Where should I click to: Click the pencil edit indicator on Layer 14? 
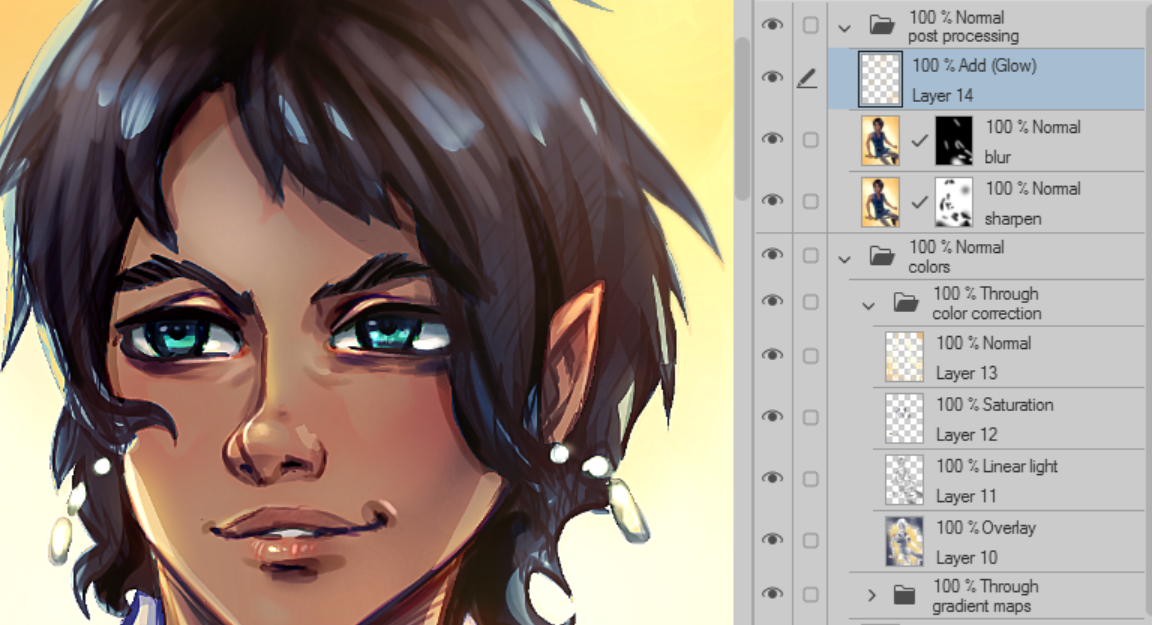coord(807,78)
